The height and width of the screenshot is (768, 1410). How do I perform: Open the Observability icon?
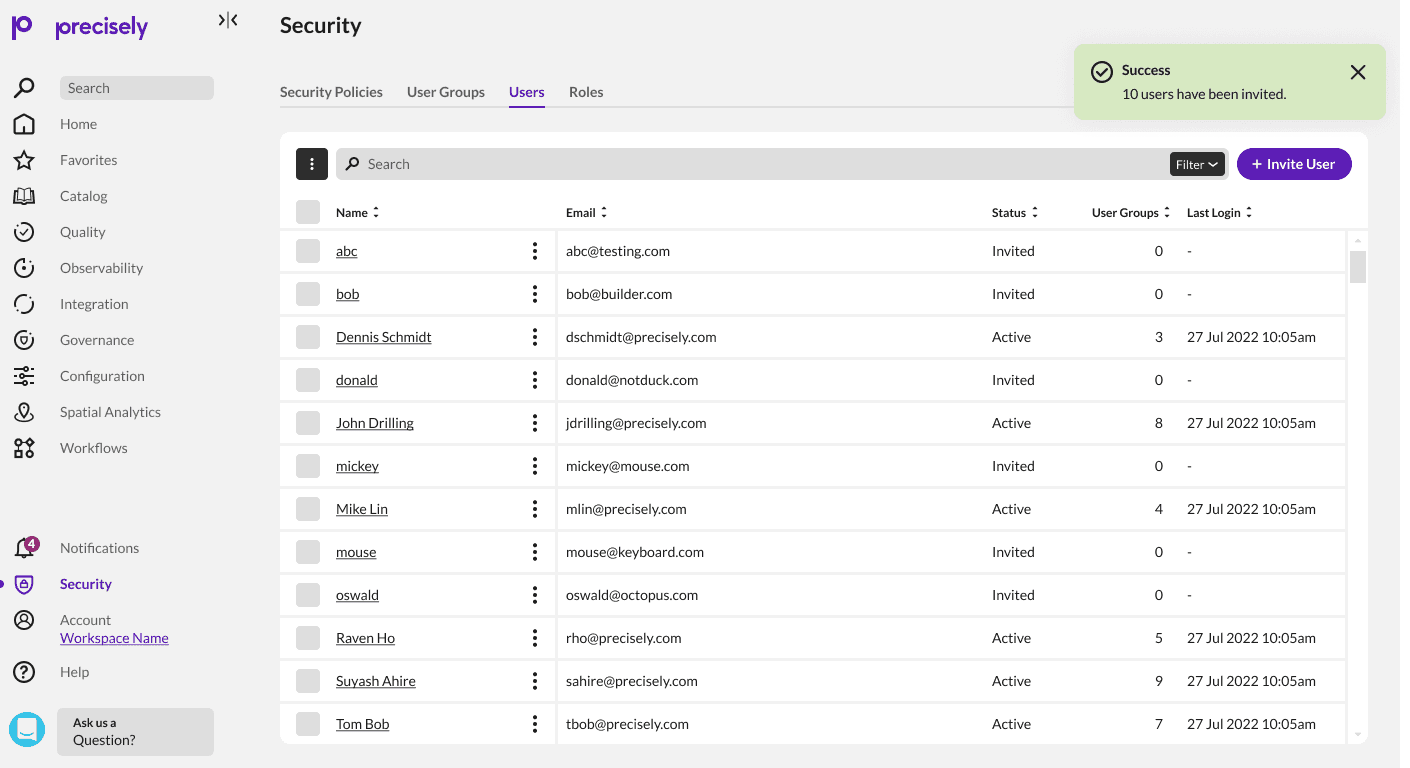(24, 268)
